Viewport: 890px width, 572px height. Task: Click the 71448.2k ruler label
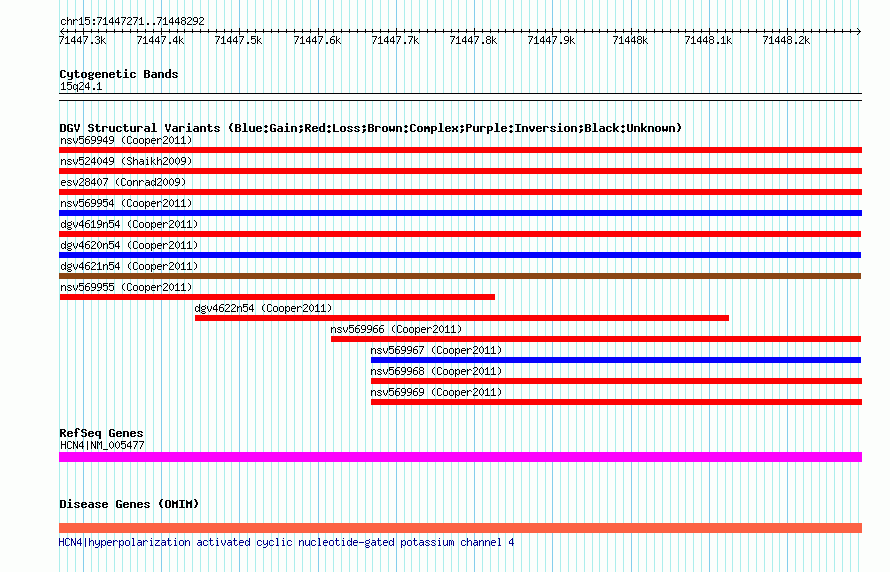(x=786, y=40)
